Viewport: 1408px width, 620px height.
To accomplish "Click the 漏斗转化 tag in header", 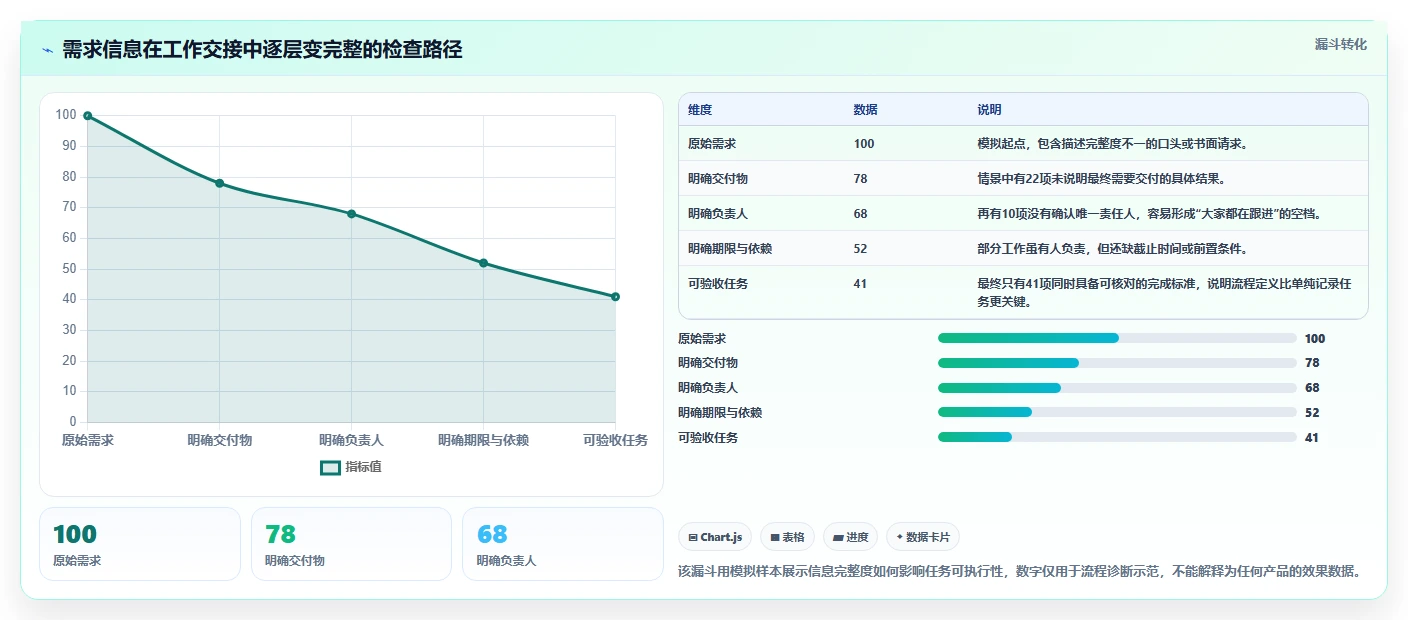I will pyautogui.click(x=1340, y=44).
